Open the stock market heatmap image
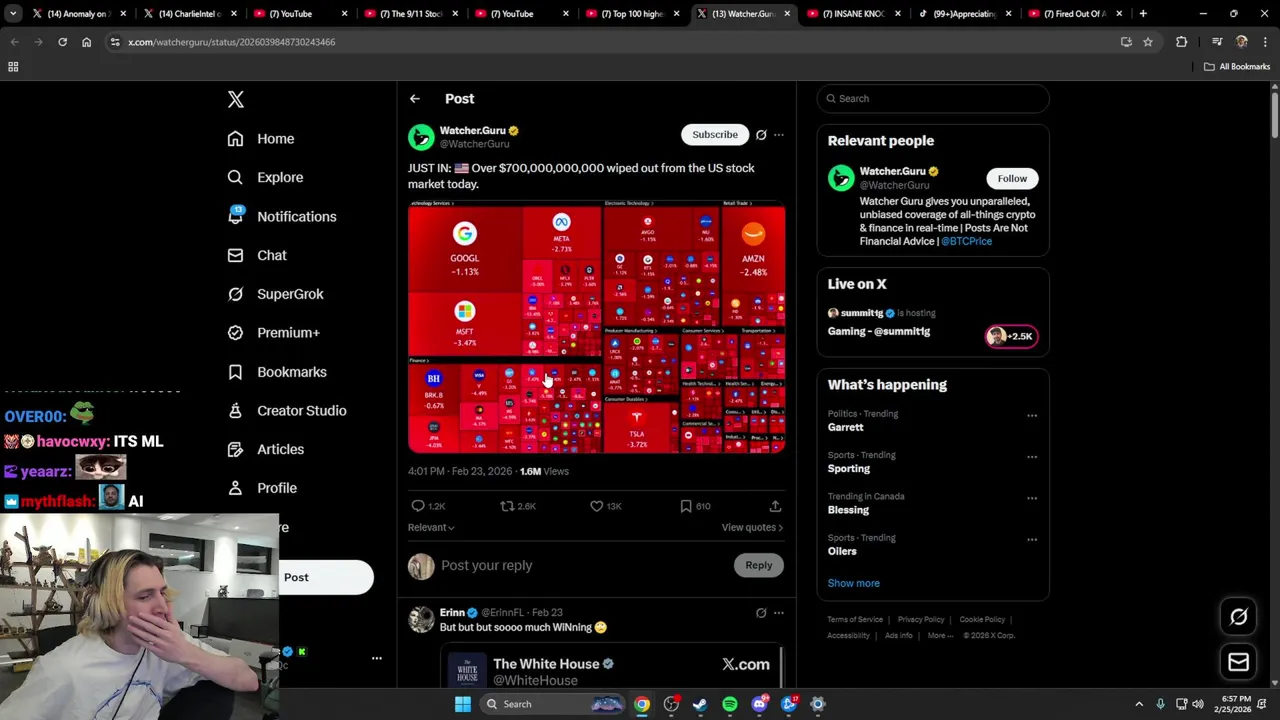 [596, 327]
